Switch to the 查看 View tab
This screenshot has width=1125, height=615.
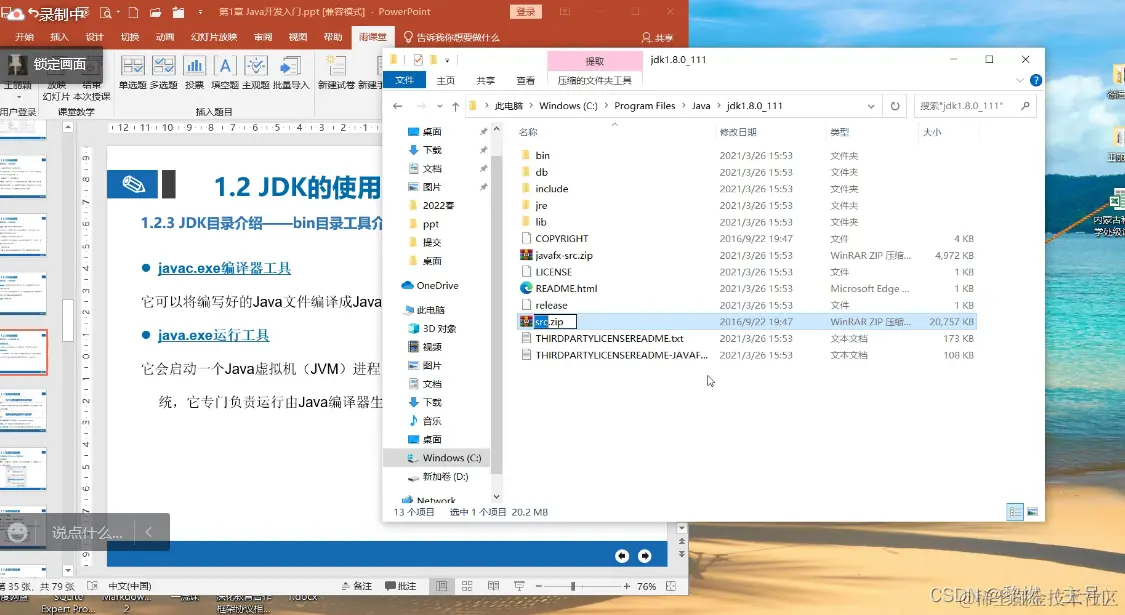[527, 79]
